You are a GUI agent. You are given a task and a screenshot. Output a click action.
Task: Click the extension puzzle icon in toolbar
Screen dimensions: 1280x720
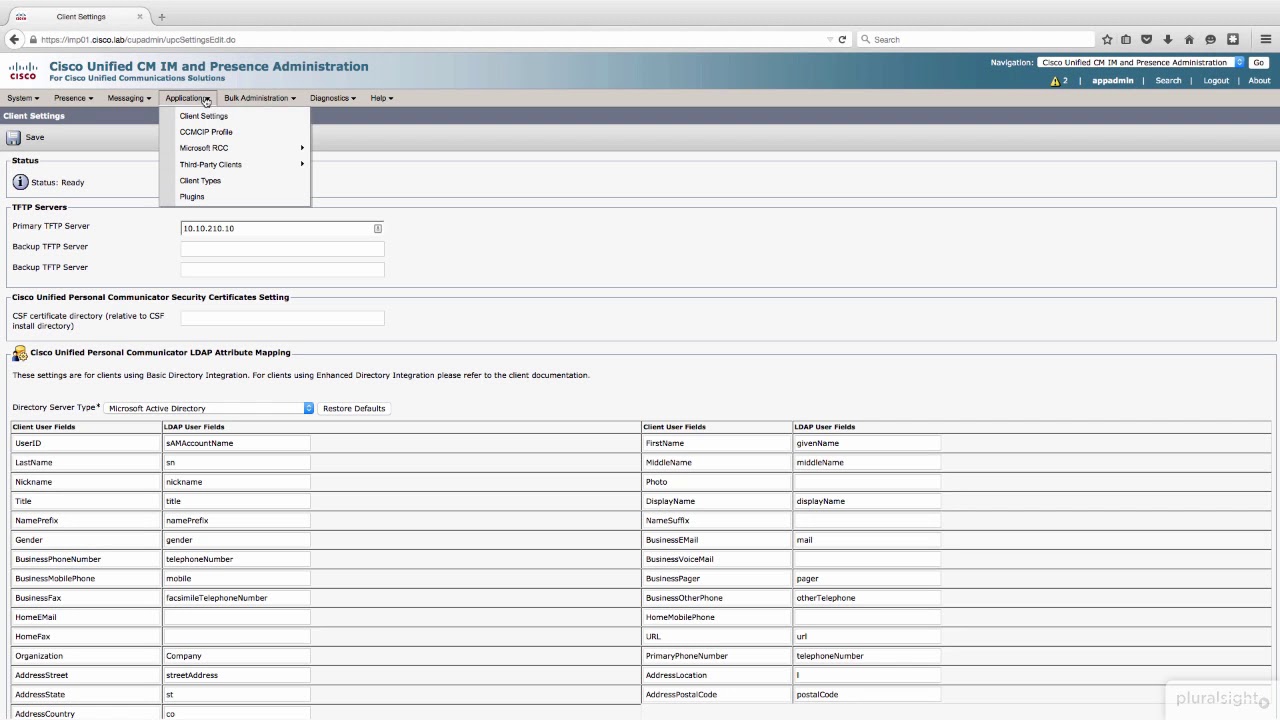pyautogui.click(x=1233, y=40)
